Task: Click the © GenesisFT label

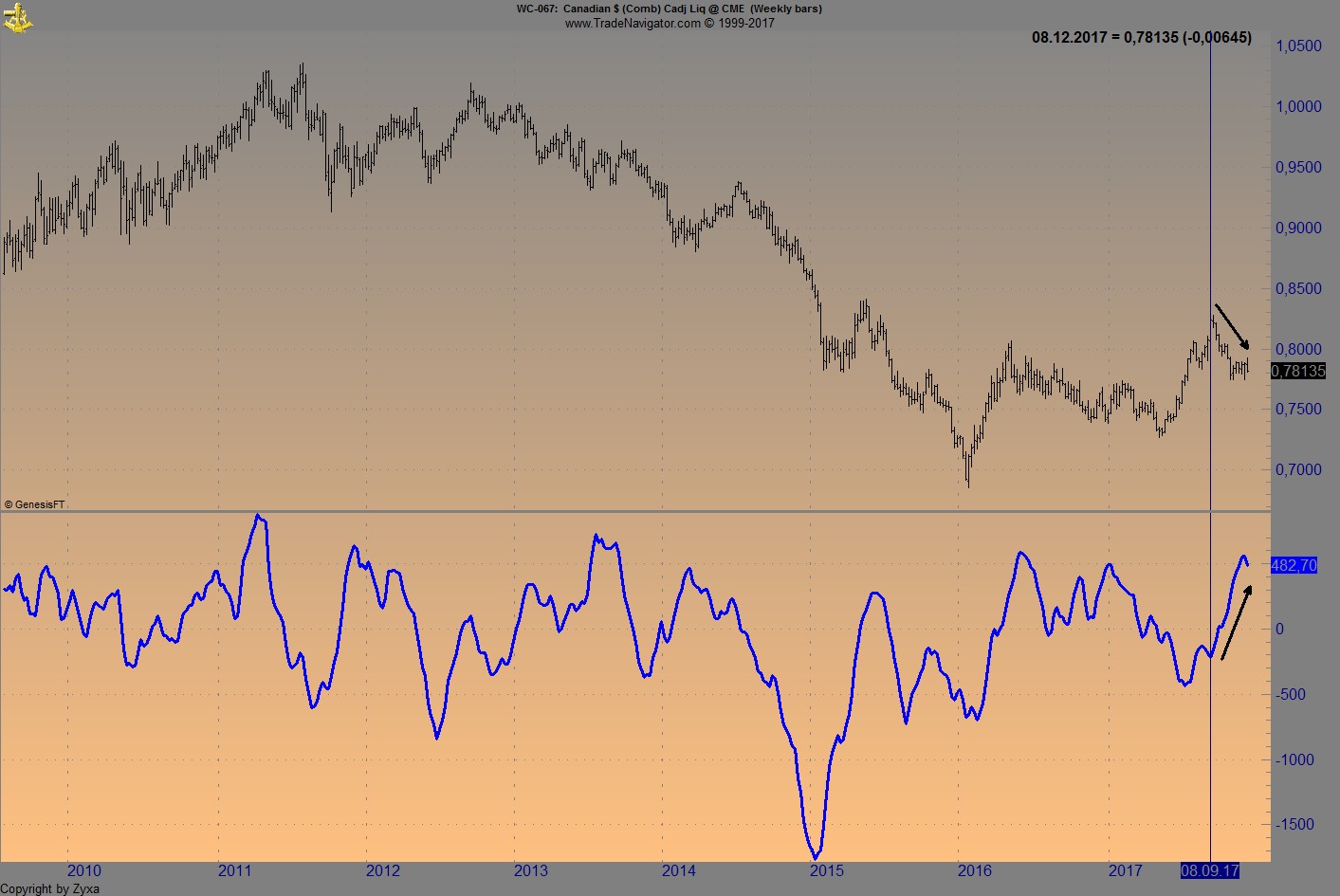Action: point(34,504)
